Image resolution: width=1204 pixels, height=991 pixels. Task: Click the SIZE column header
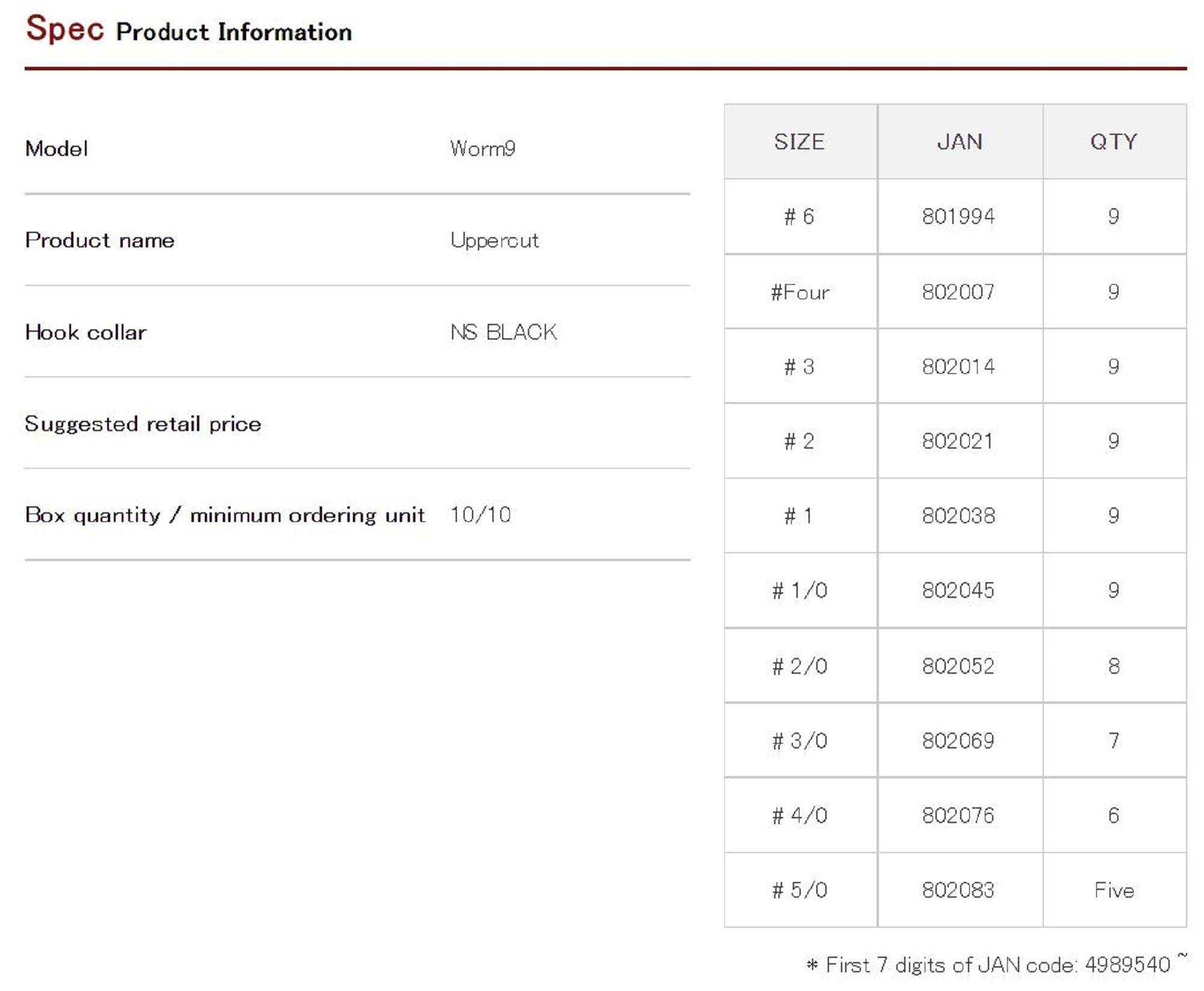pyautogui.click(x=799, y=142)
